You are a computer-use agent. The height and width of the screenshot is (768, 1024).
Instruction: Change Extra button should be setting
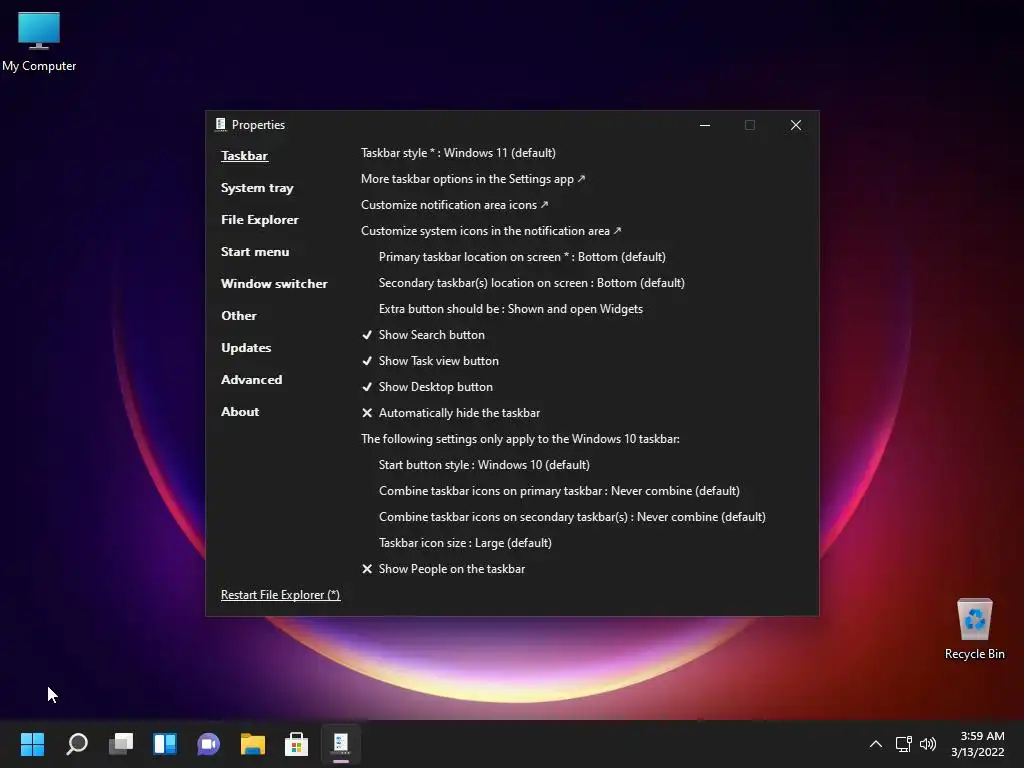coord(511,310)
